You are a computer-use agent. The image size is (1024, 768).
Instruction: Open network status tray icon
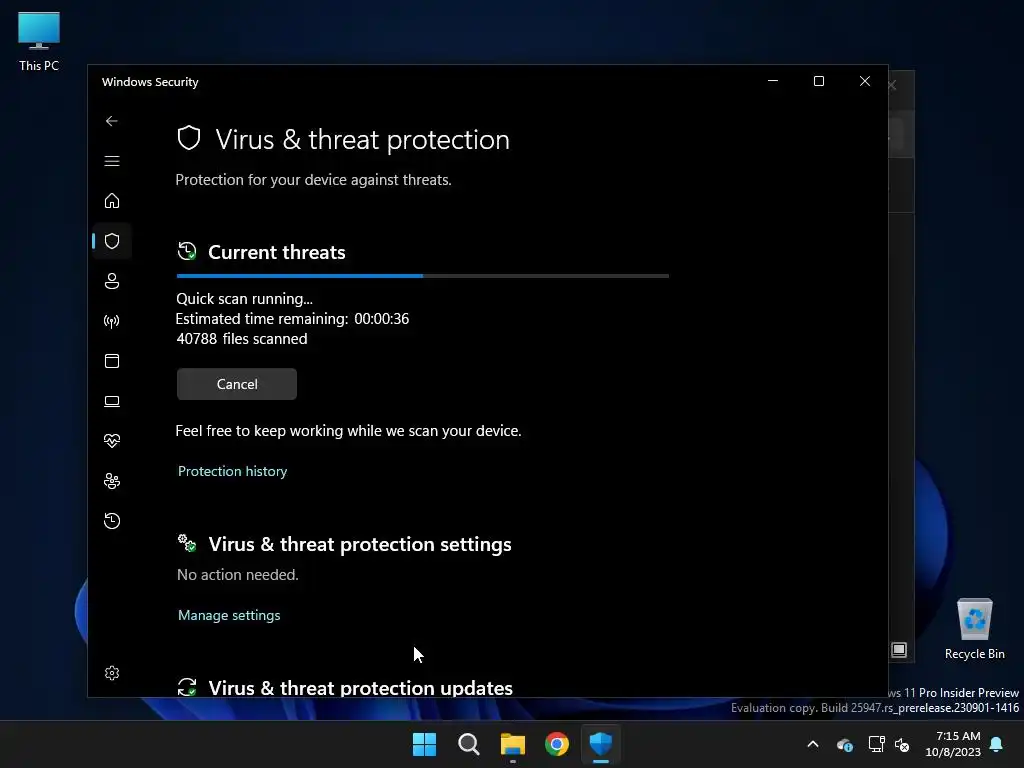click(x=876, y=744)
